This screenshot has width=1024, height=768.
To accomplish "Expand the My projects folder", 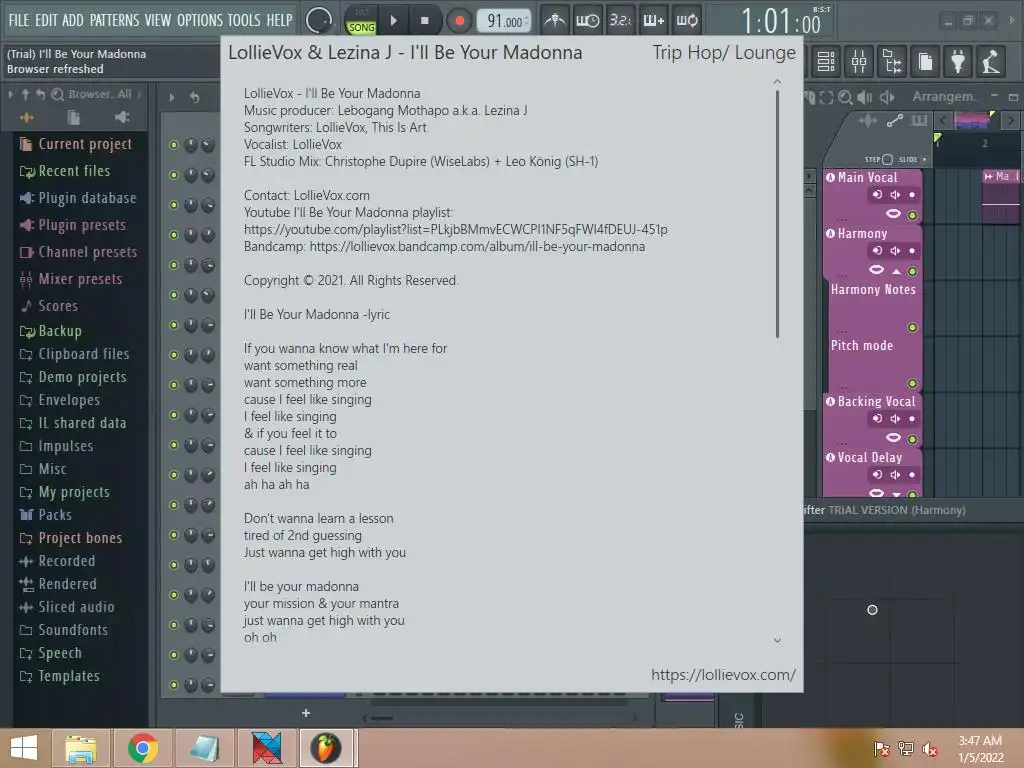I will coord(64,492).
